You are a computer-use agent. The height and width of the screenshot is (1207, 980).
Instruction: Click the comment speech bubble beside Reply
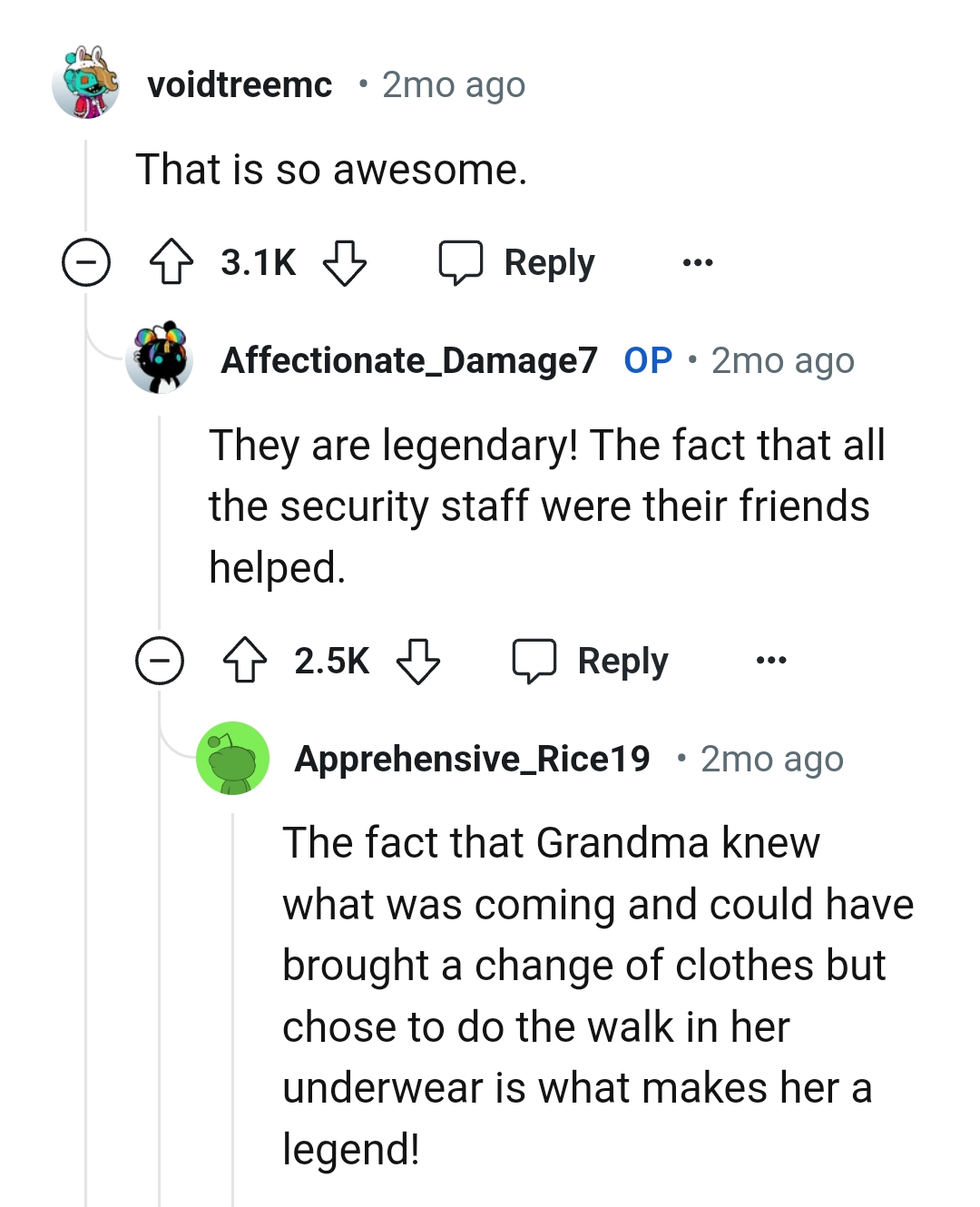coord(462,262)
